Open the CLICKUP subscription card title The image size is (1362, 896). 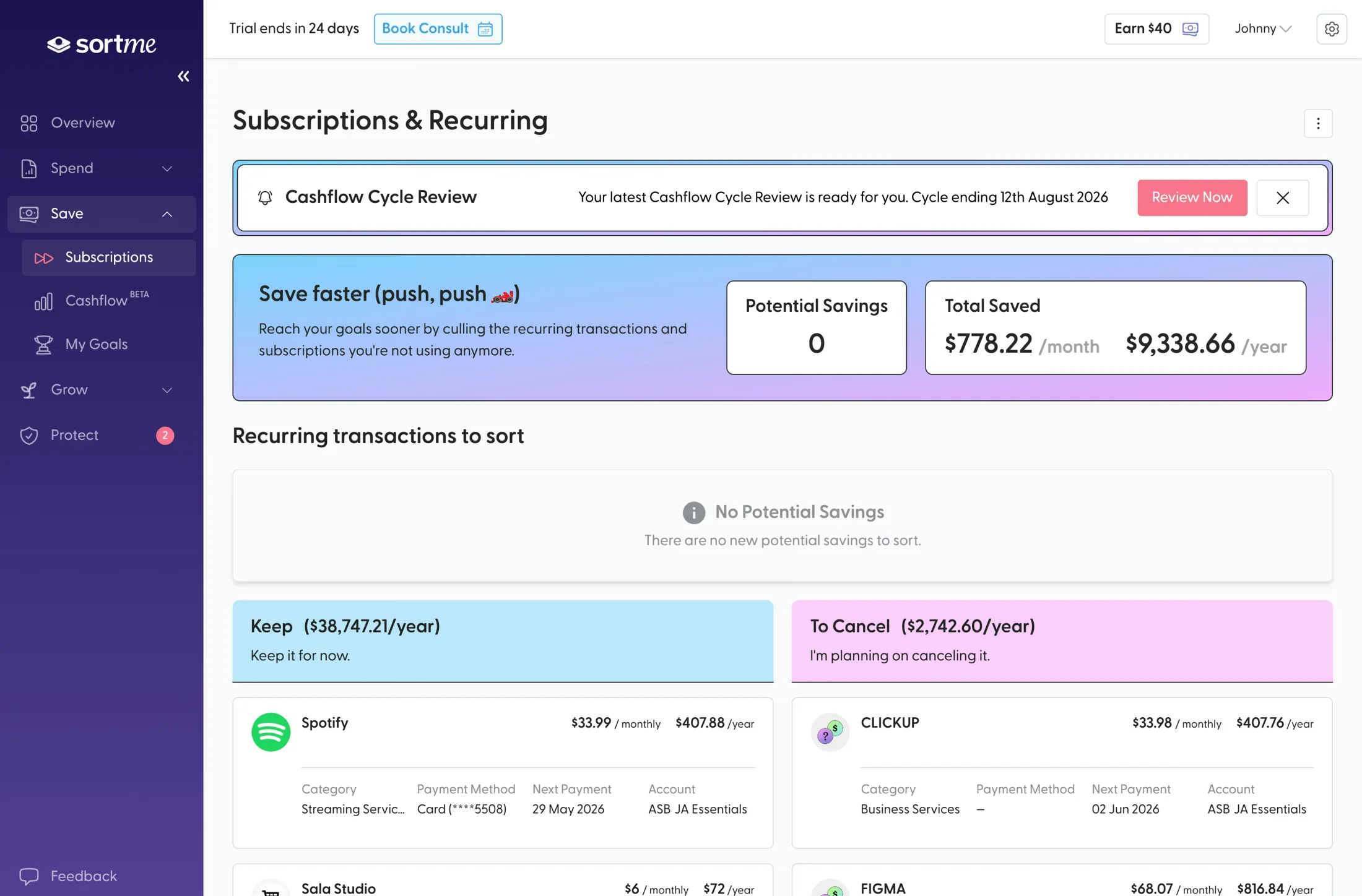[x=890, y=723]
